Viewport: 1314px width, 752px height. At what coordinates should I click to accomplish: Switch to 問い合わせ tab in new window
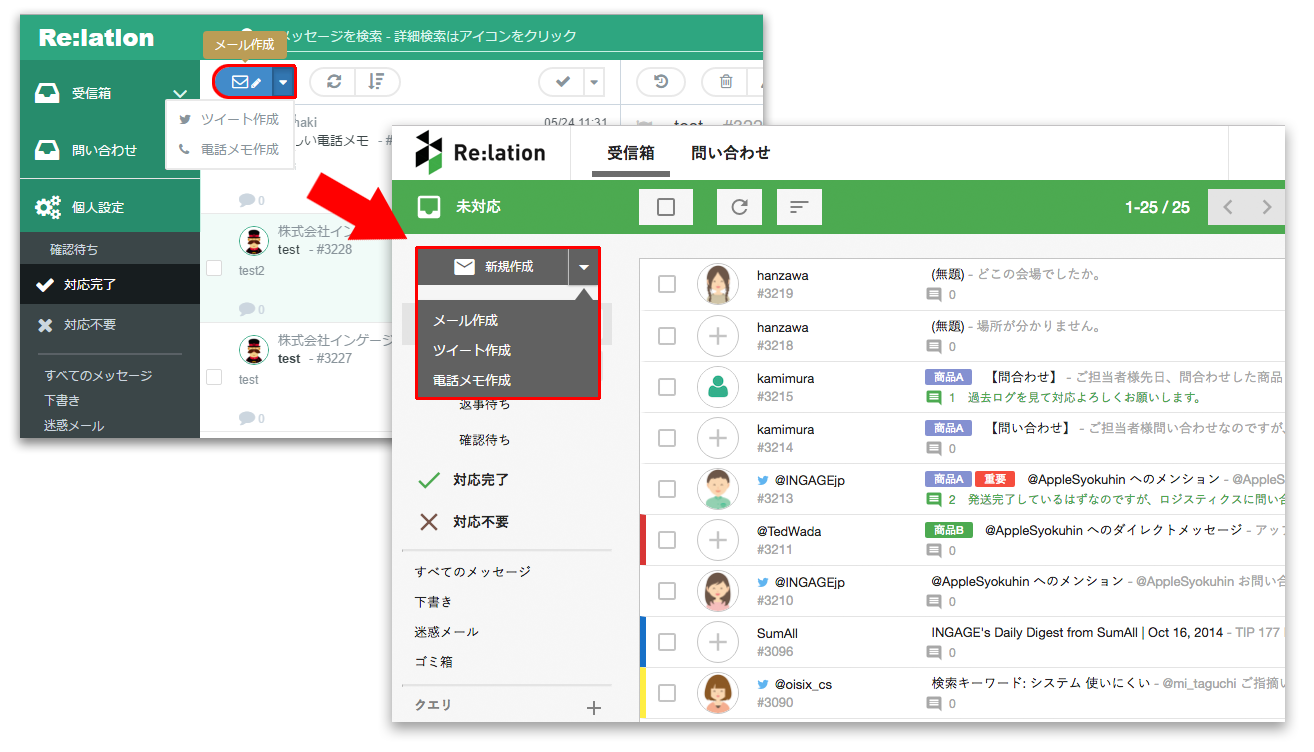[731, 153]
